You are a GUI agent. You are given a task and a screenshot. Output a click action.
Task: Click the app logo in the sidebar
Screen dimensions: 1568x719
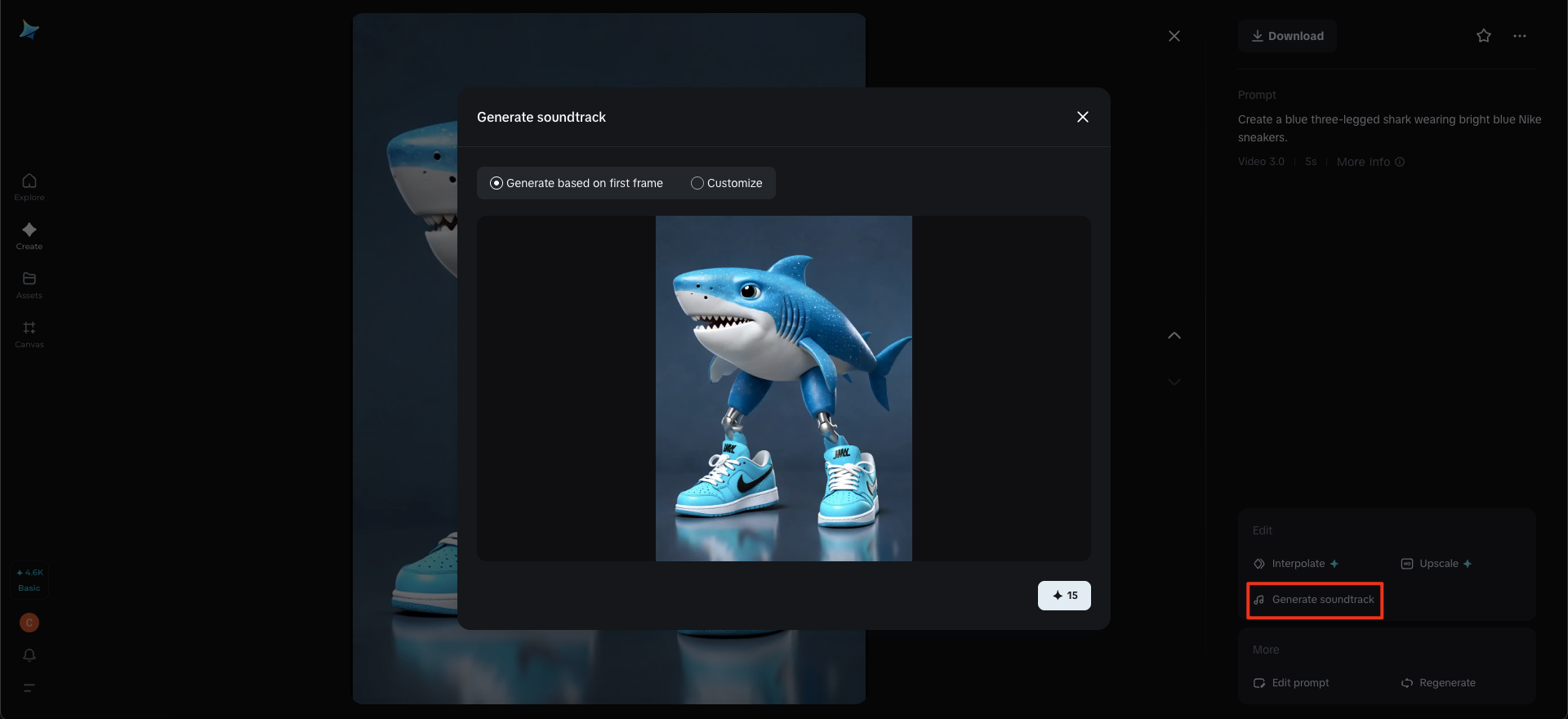[x=29, y=30]
